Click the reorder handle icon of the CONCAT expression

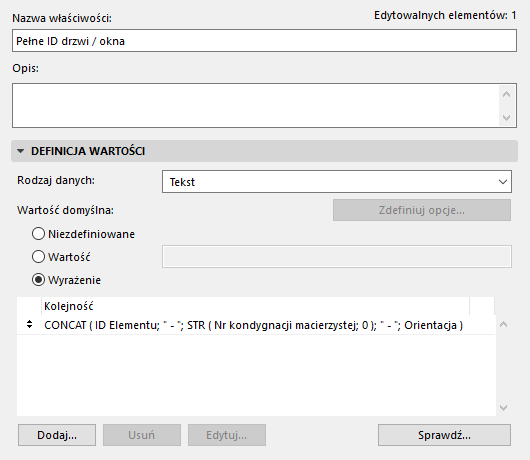(29, 324)
